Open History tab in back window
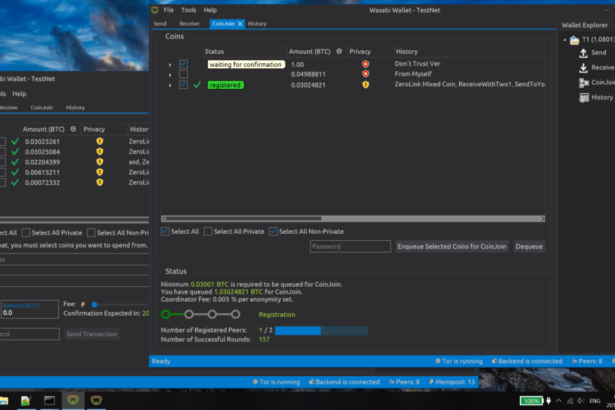The height and width of the screenshot is (410, 615). click(75, 108)
